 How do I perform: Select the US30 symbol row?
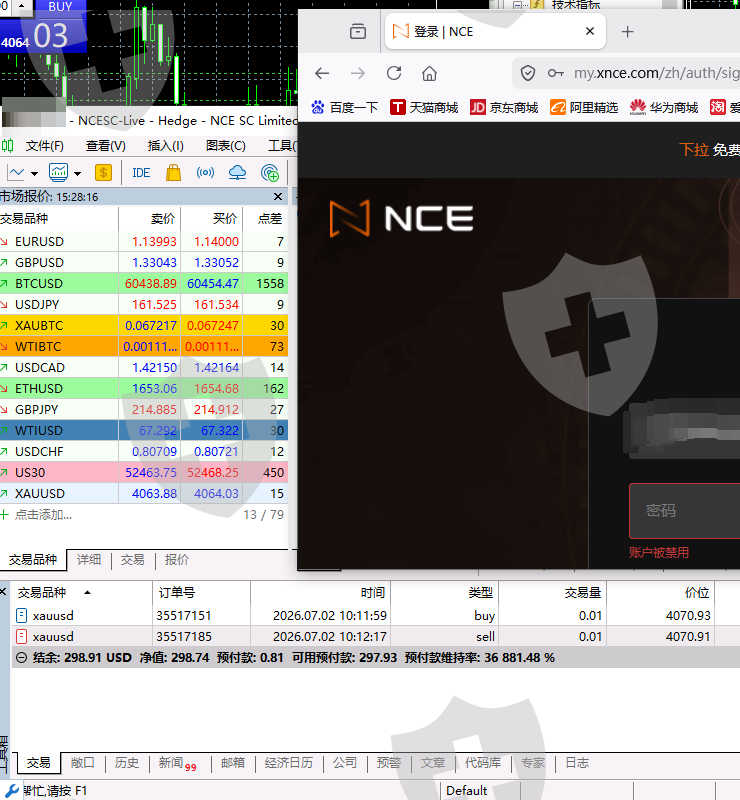pyautogui.click(x=144, y=472)
